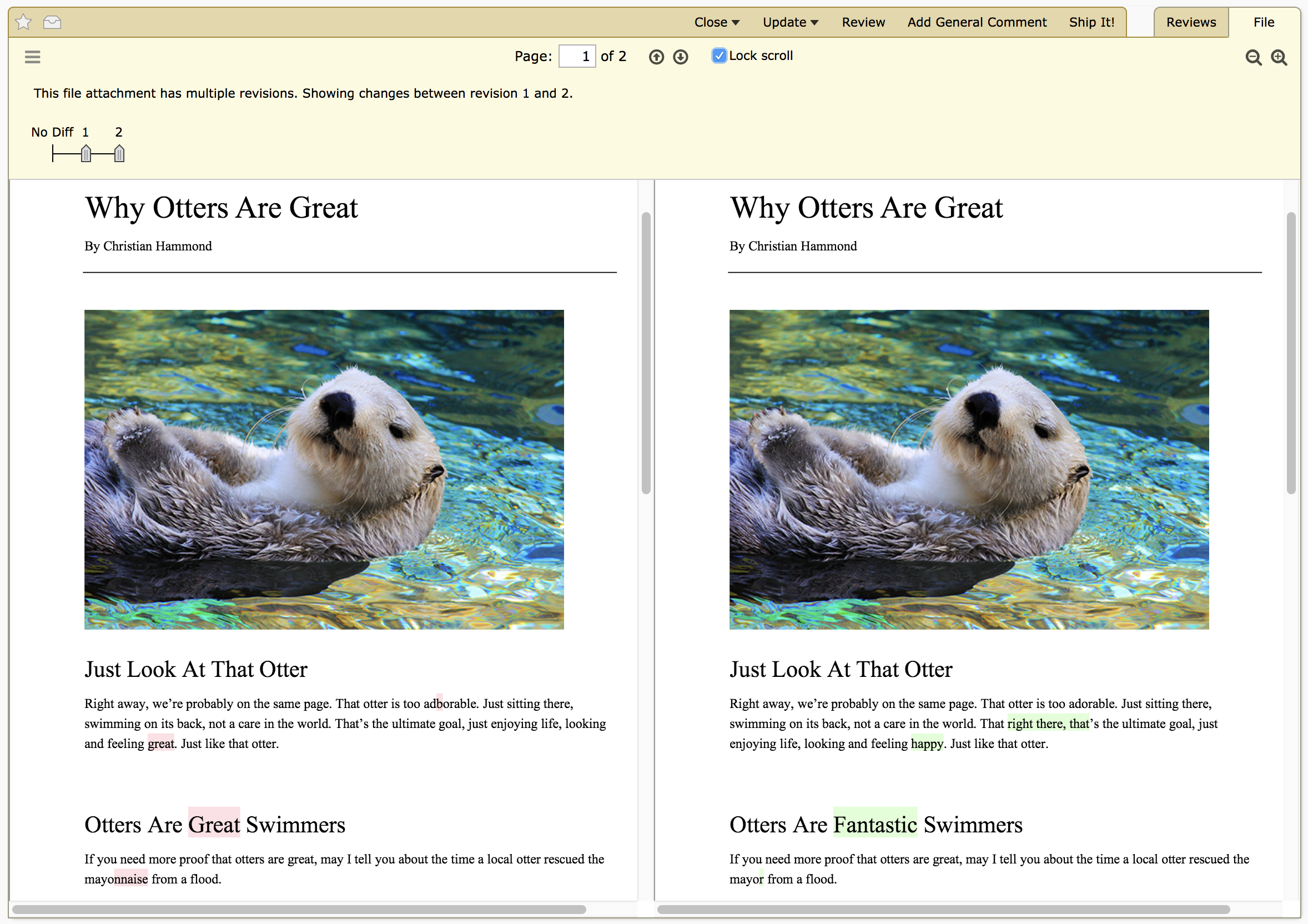
Task: Click Add General Comment
Action: [977, 22]
